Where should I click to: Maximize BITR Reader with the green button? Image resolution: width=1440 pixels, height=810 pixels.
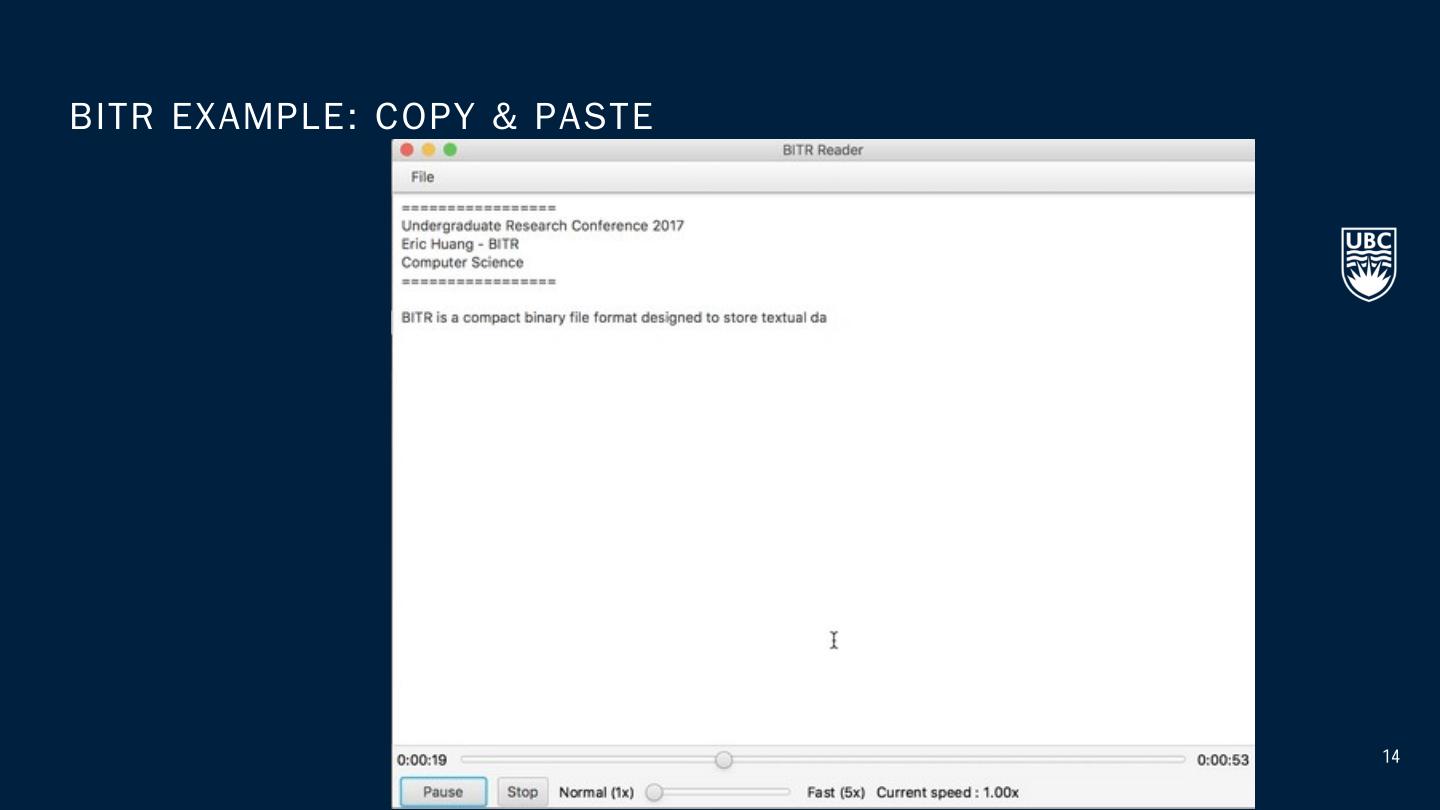[x=450, y=150]
